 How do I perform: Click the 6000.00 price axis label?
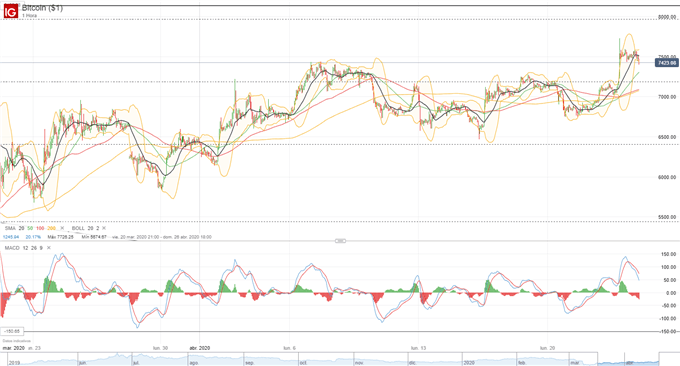[x=667, y=177]
